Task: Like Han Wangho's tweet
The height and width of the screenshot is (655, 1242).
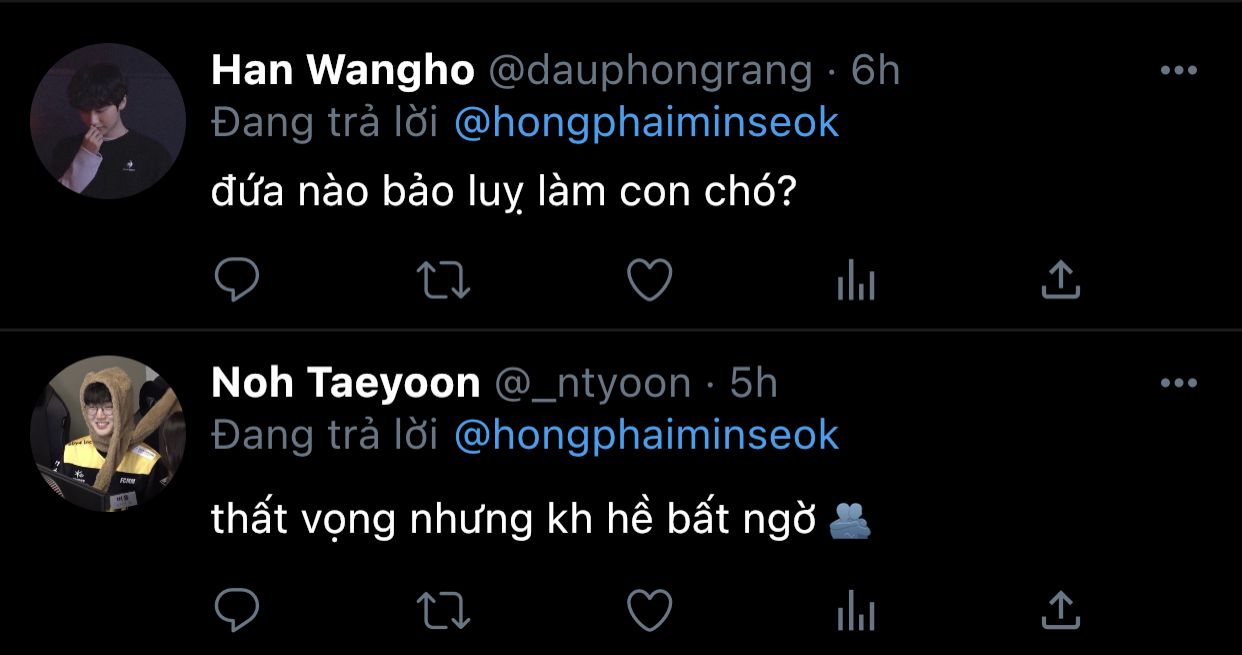Action: (649, 280)
